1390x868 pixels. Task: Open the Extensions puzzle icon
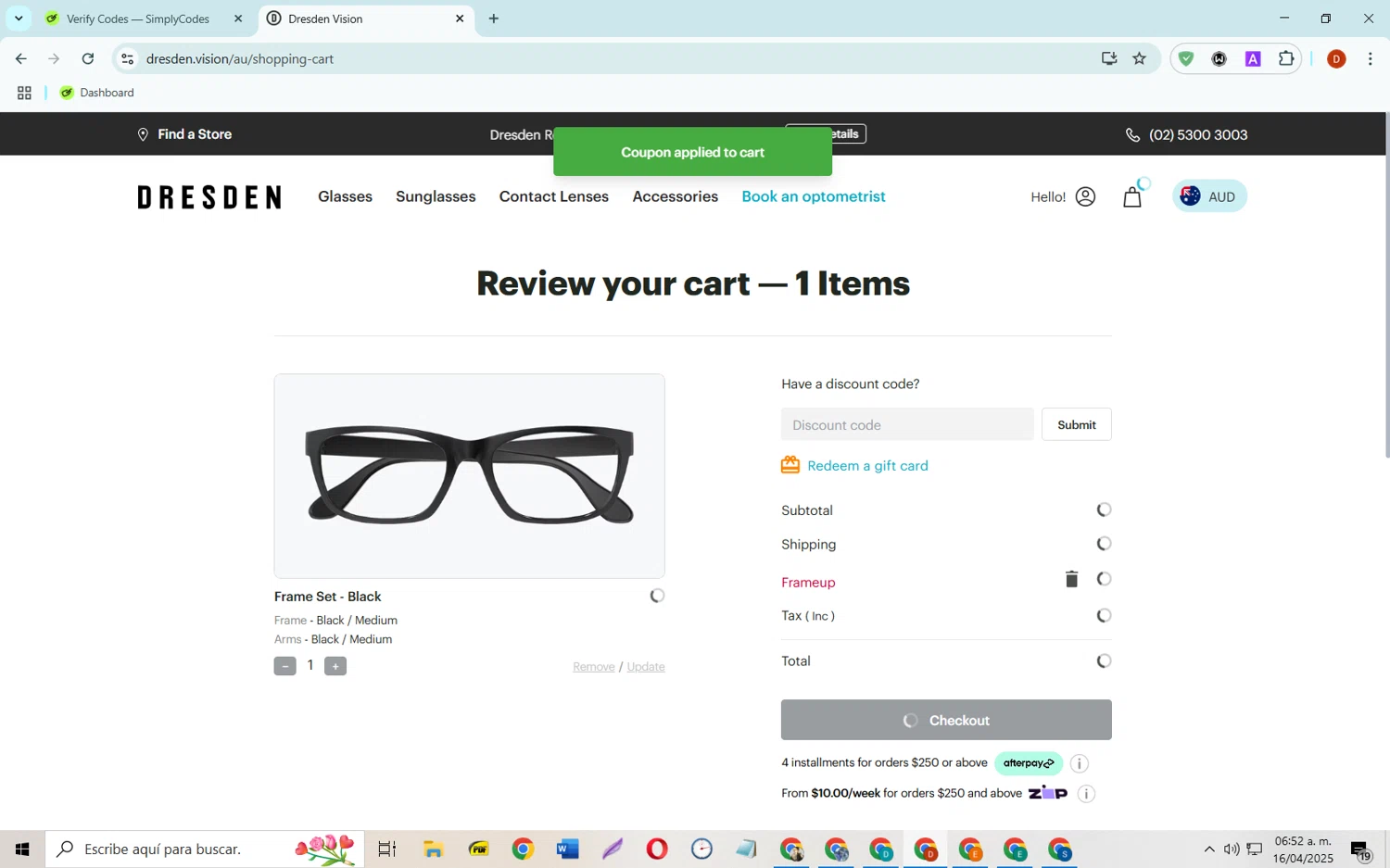pos(1286,58)
